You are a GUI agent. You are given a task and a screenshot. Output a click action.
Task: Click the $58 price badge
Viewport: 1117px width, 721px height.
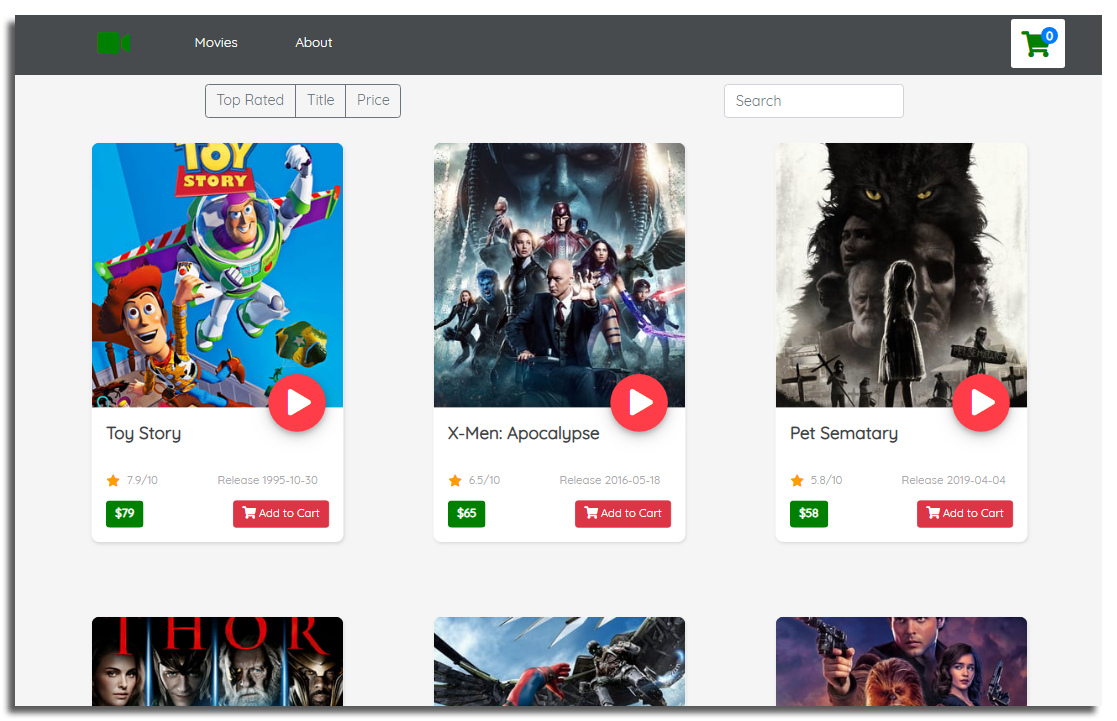tap(809, 514)
